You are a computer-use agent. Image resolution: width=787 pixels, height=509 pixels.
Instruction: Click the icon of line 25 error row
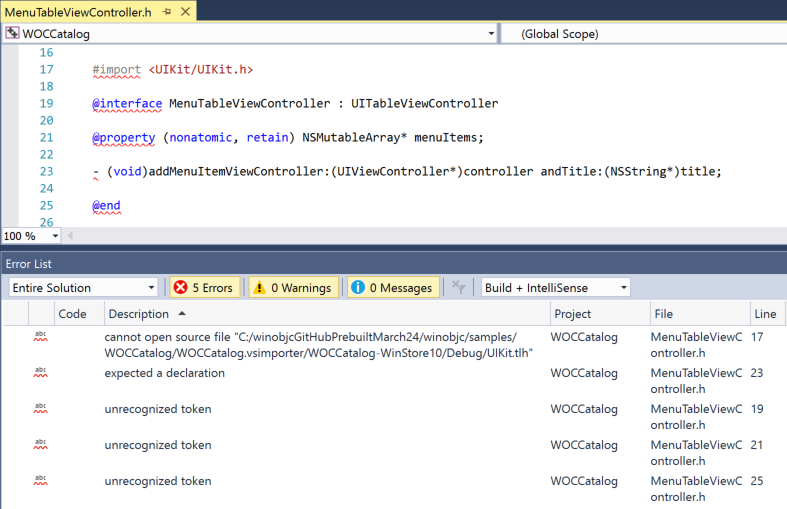point(41,479)
